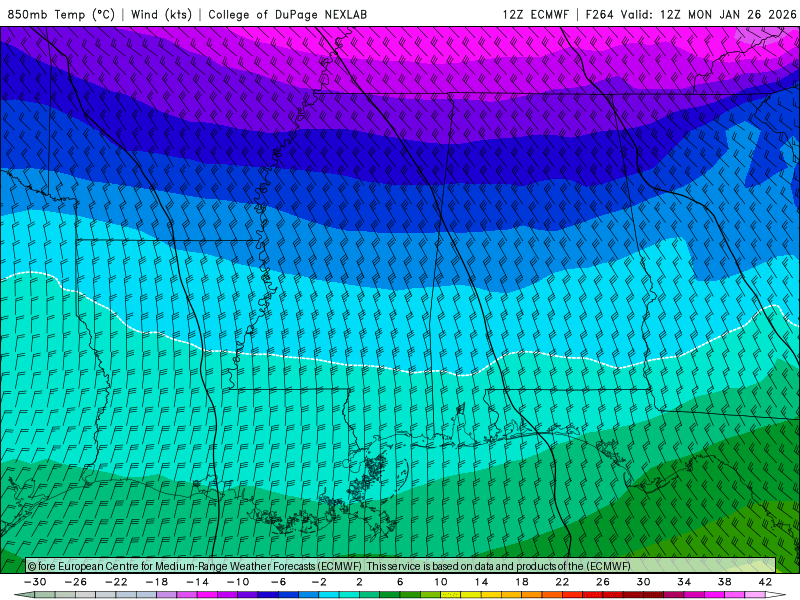The width and height of the screenshot is (800, 600).
Task: Click the "6" colorbar label
Action: [400, 582]
